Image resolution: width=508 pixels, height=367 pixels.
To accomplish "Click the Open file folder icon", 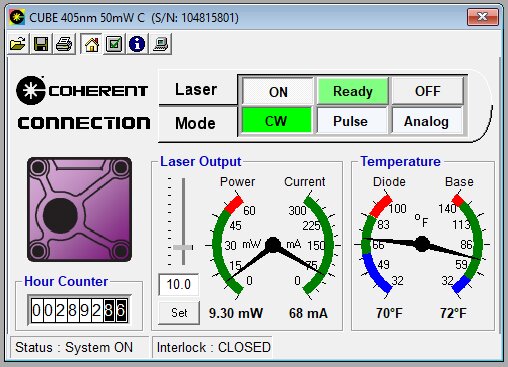I will (18, 44).
